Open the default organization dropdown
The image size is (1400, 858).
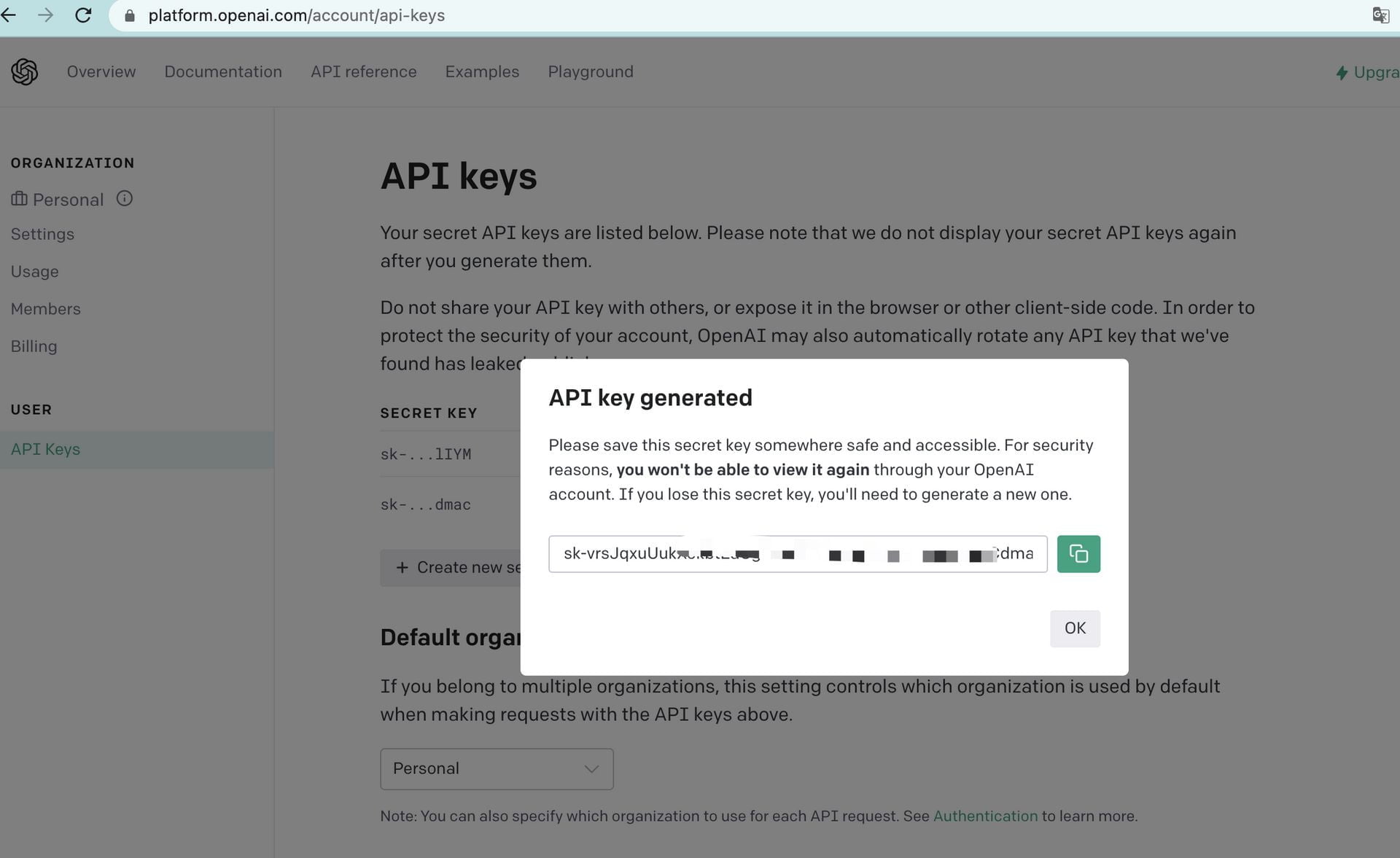[496, 768]
